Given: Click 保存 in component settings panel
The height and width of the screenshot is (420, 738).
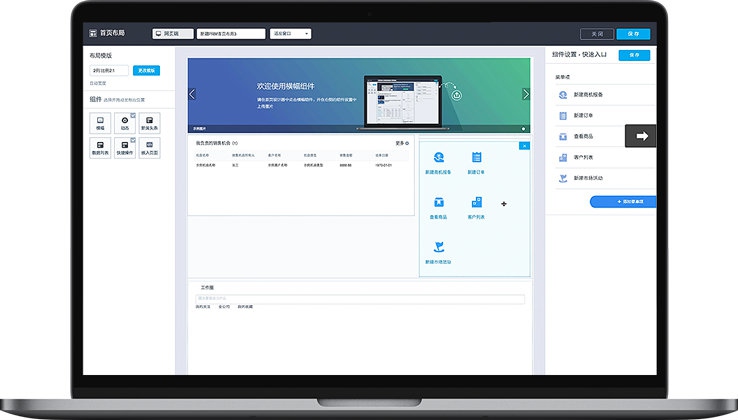Looking at the screenshot, I should pyautogui.click(x=634, y=55).
